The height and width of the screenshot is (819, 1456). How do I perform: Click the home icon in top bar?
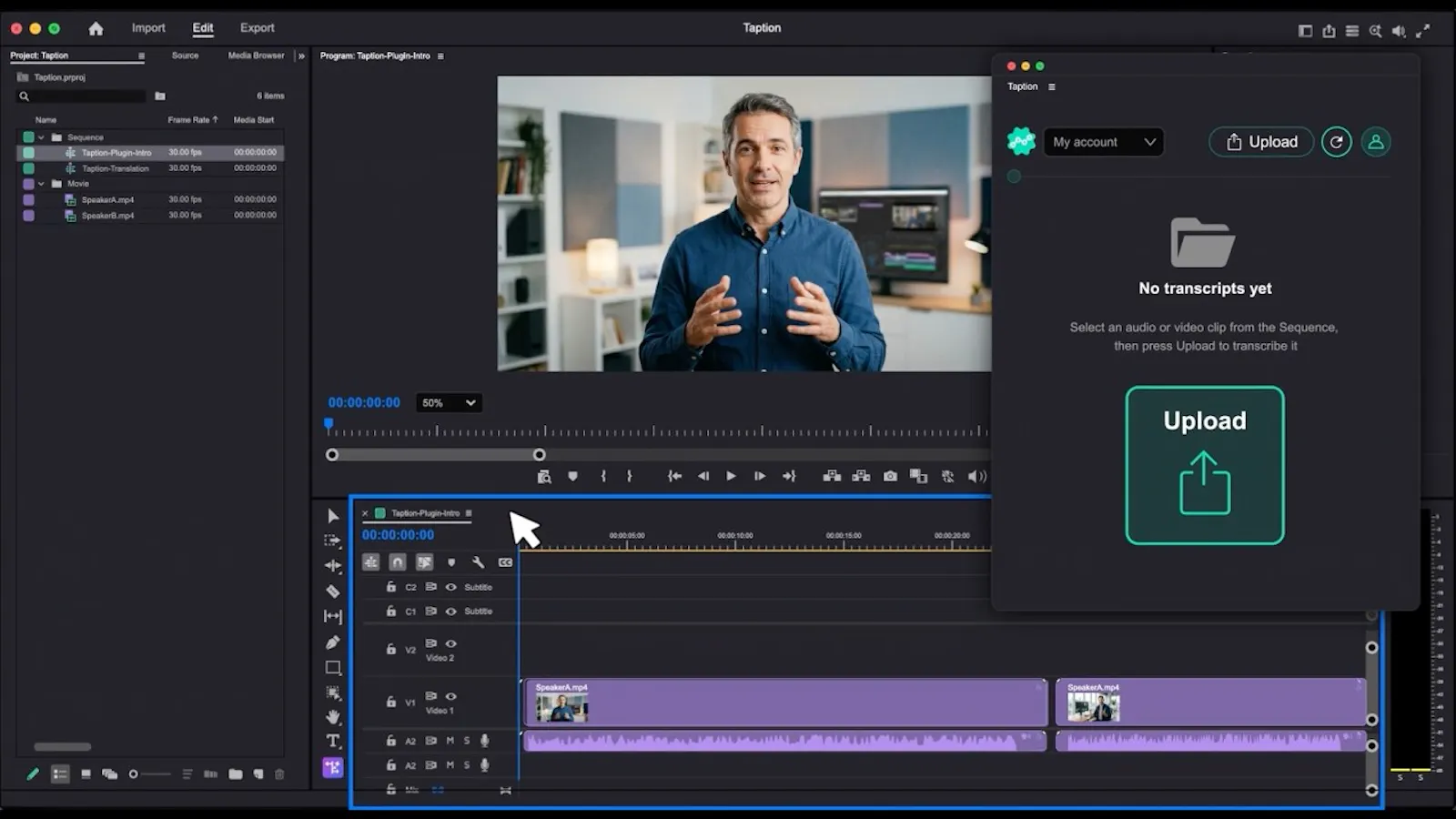(x=96, y=28)
